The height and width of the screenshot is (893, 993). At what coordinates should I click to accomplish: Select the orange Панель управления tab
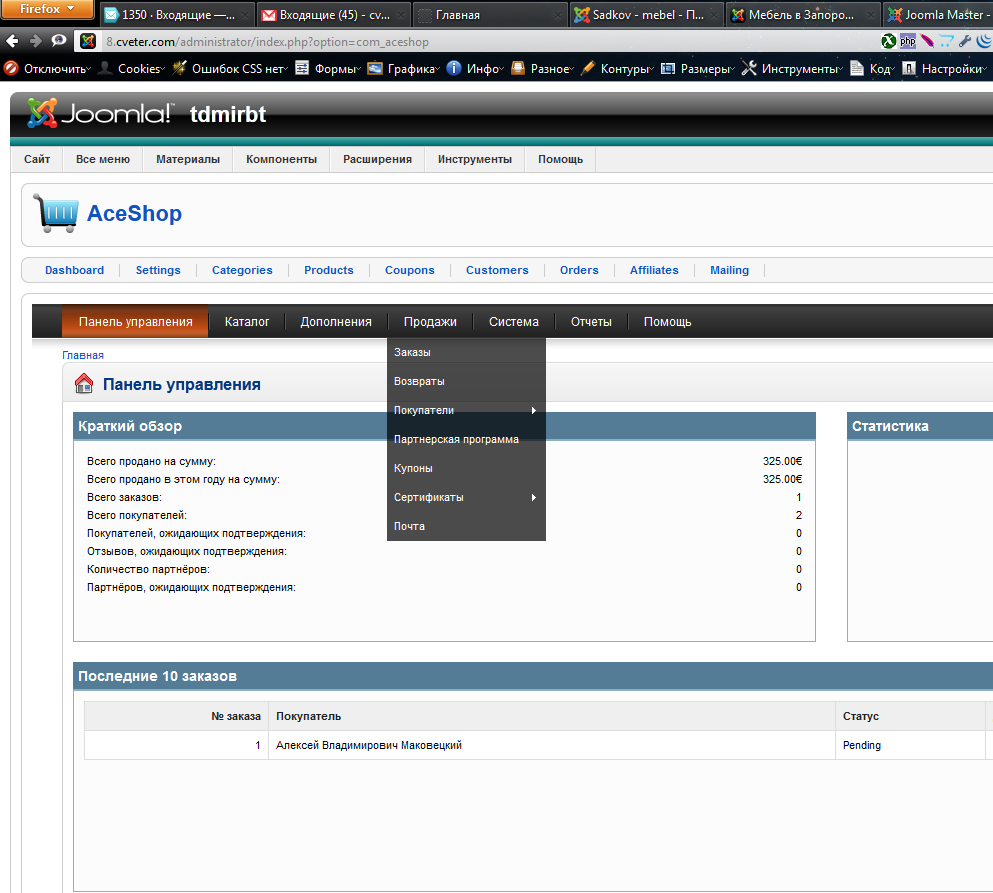point(136,321)
